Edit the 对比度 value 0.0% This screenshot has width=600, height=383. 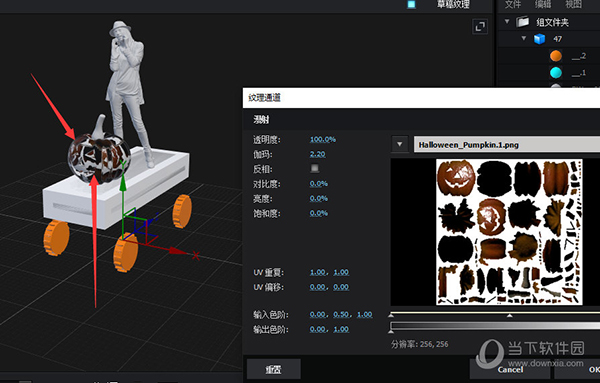[x=319, y=184]
